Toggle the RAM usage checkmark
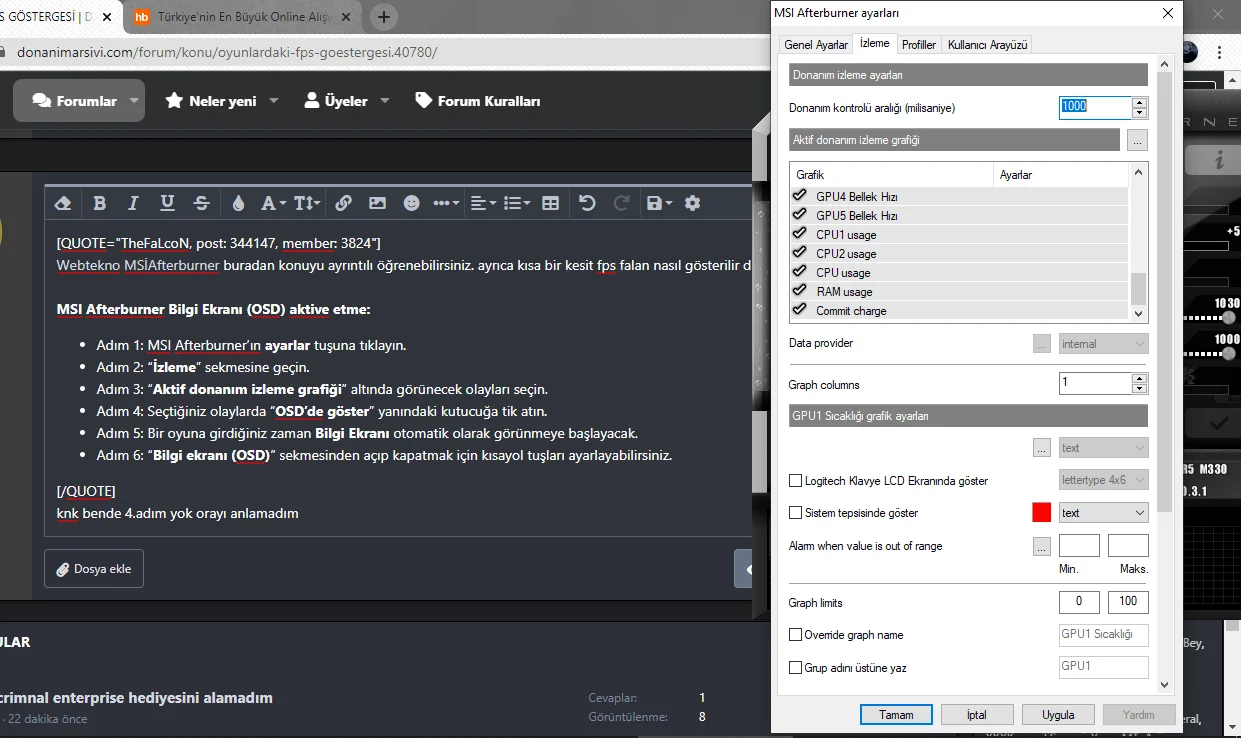 [799, 291]
